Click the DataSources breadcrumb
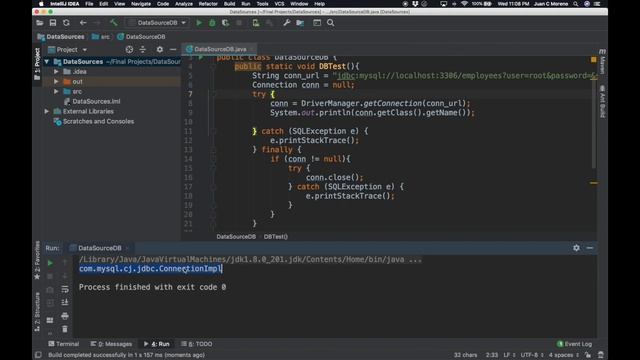Image resolution: width=640 pixels, height=360 pixels. coord(61,37)
